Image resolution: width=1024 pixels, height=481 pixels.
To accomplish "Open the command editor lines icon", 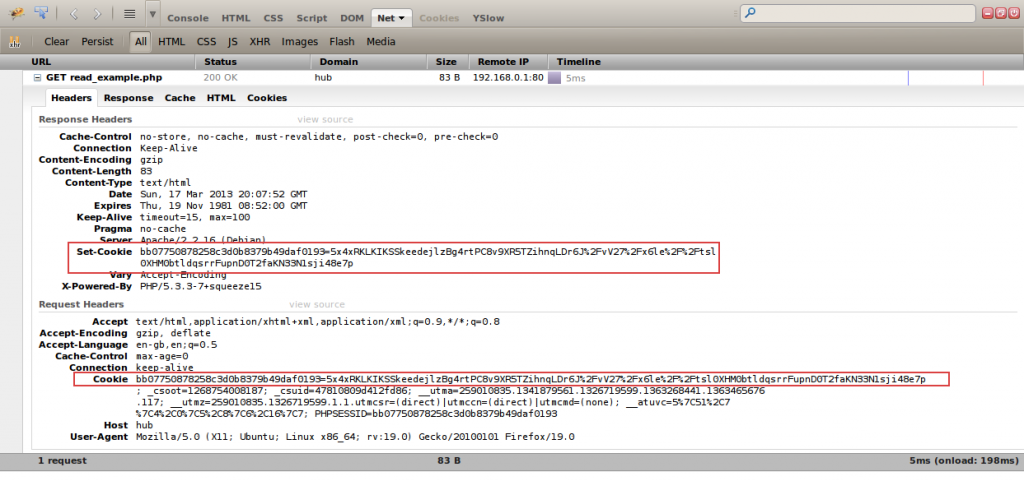I will (x=129, y=14).
